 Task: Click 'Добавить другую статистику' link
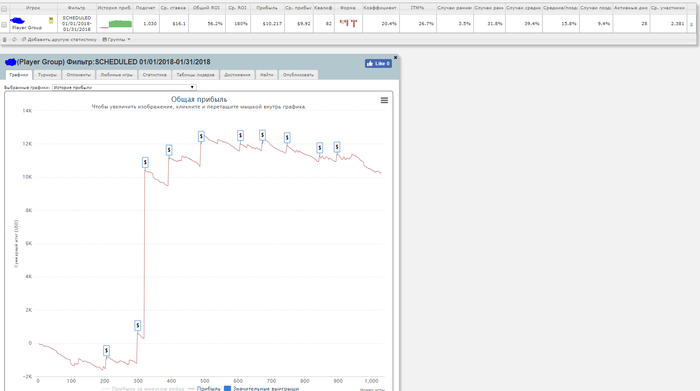59,40
